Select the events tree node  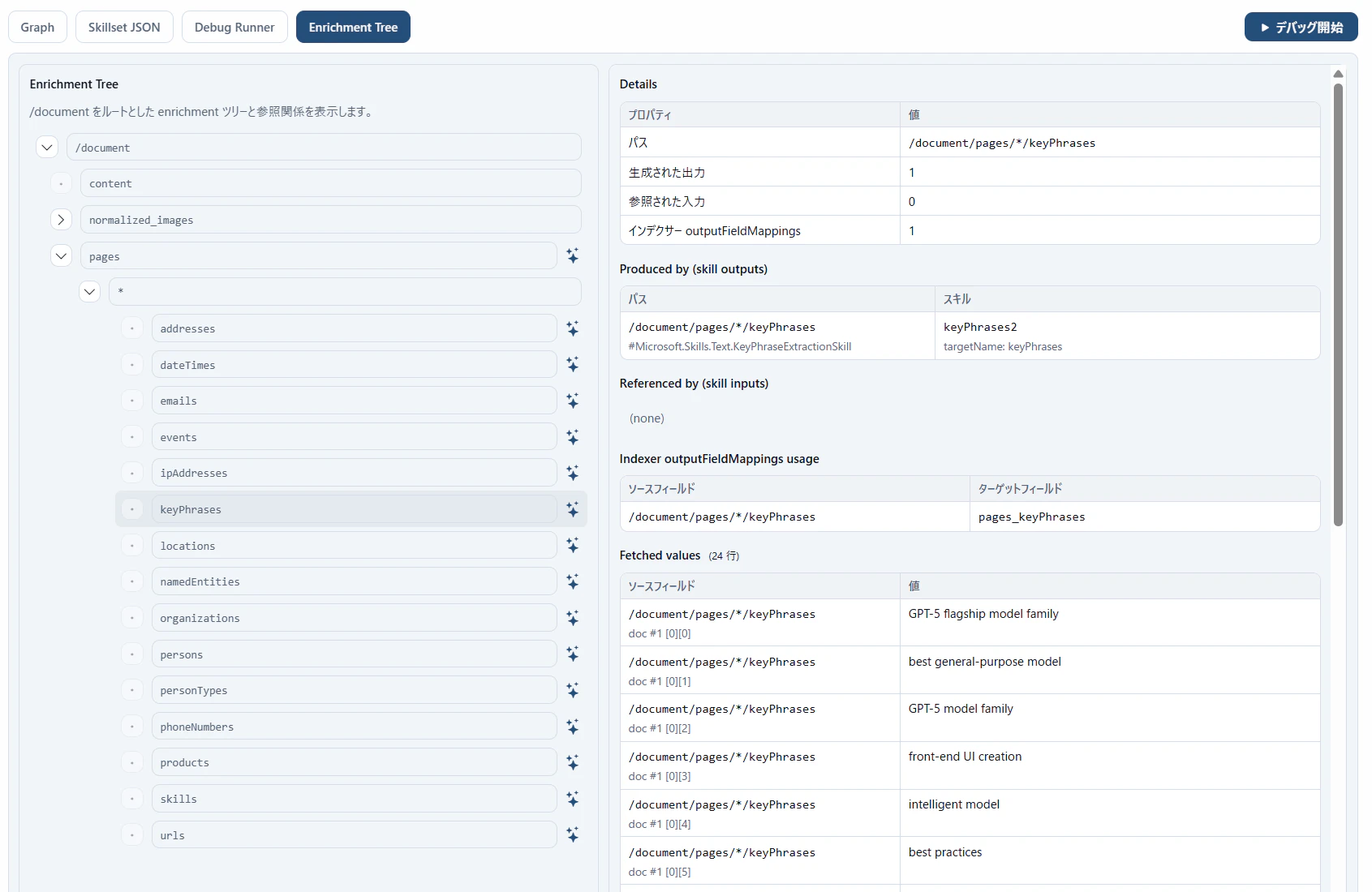tap(354, 437)
